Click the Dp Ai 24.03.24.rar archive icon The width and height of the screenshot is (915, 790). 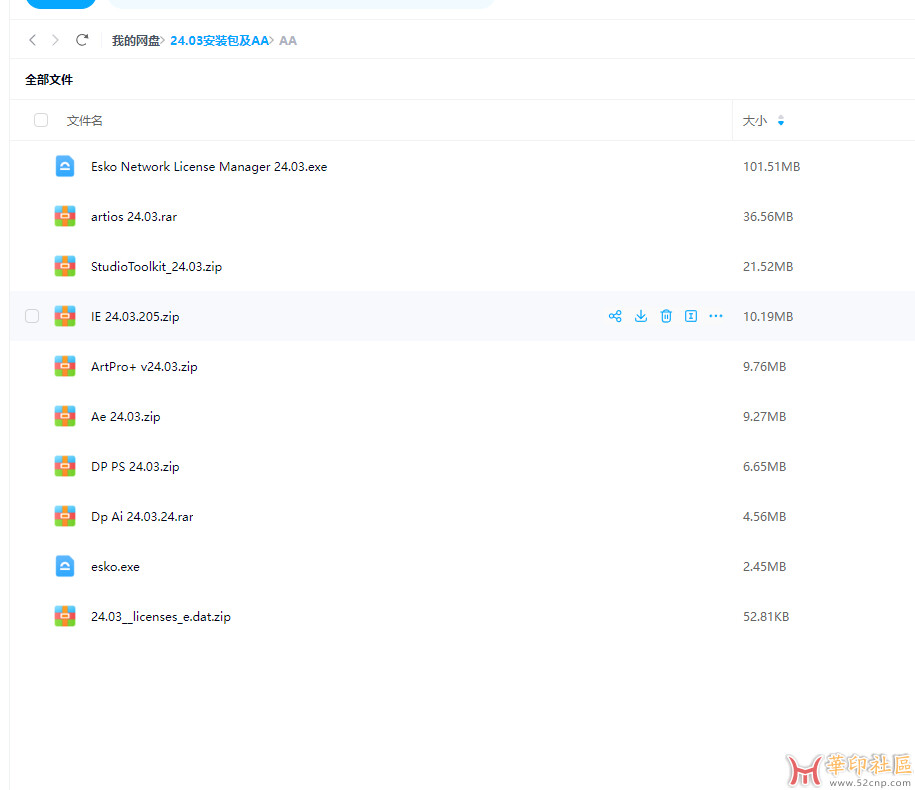pos(65,516)
